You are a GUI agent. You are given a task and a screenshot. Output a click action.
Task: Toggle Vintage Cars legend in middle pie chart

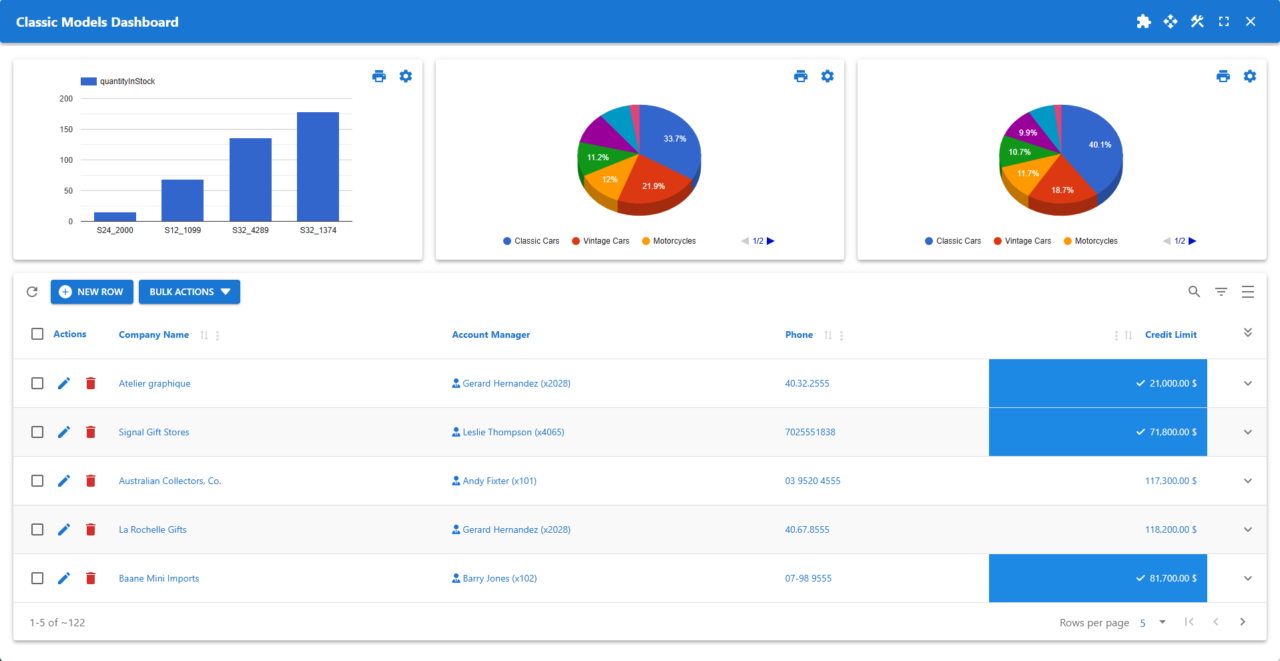601,241
